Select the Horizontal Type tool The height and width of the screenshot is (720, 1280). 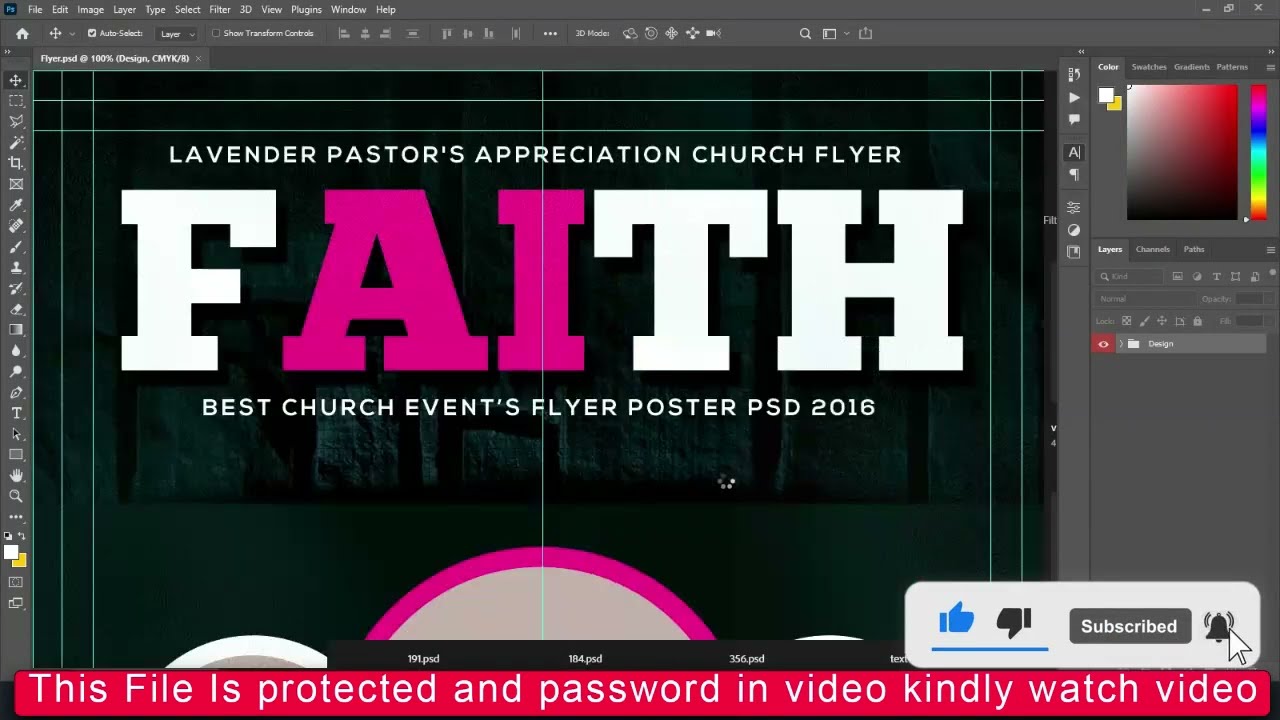pyautogui.click(x=16, y=413)
